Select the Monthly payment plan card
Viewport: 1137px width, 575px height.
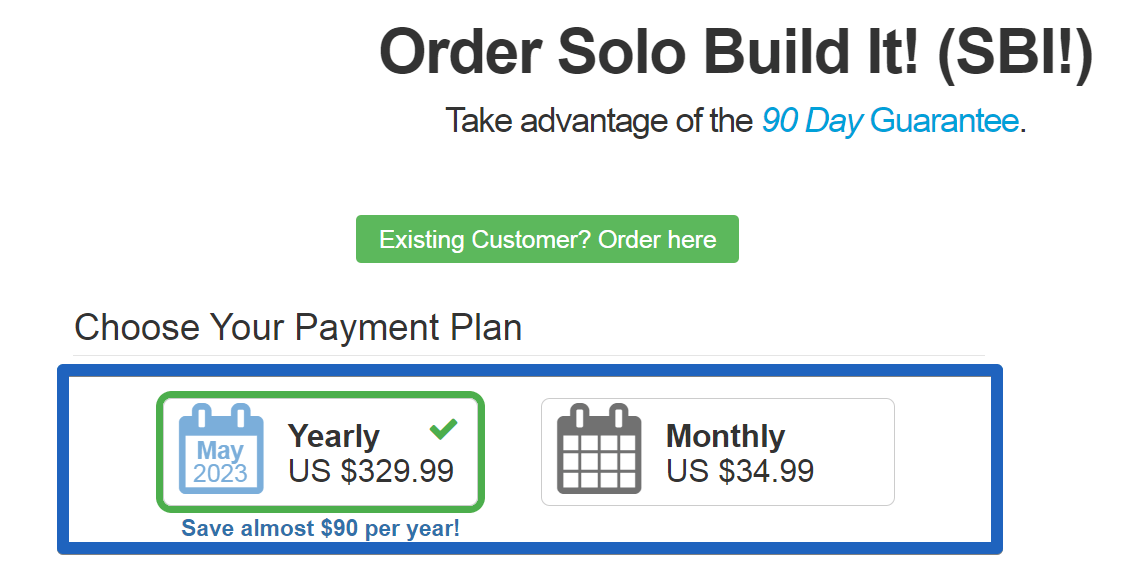tap(718, 452)
